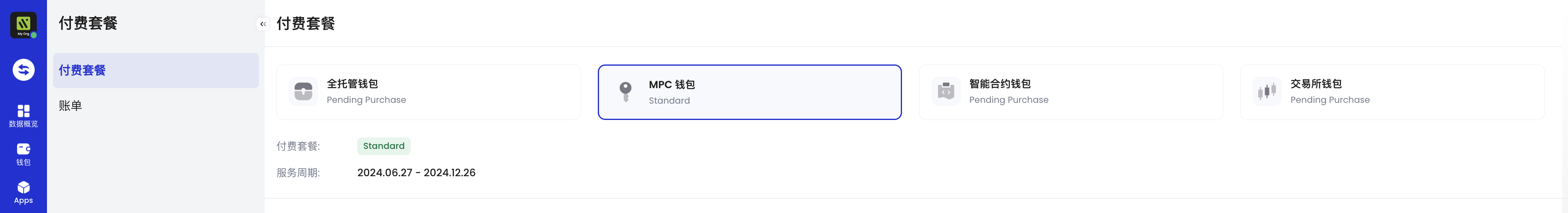1568x213 pixels.
Task: Click the MPC 钱包 key icon
Action: coord(625,92)
